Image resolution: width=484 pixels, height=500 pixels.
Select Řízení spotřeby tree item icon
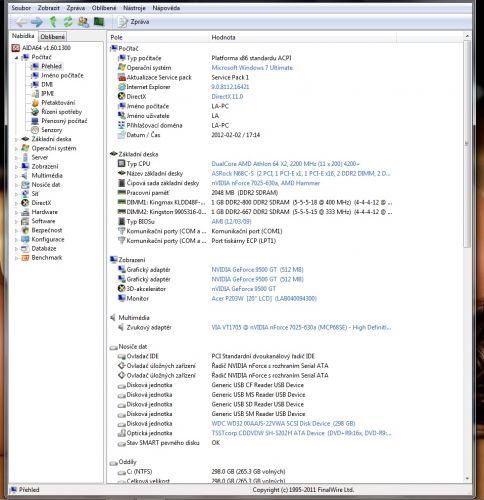point(35,112)
